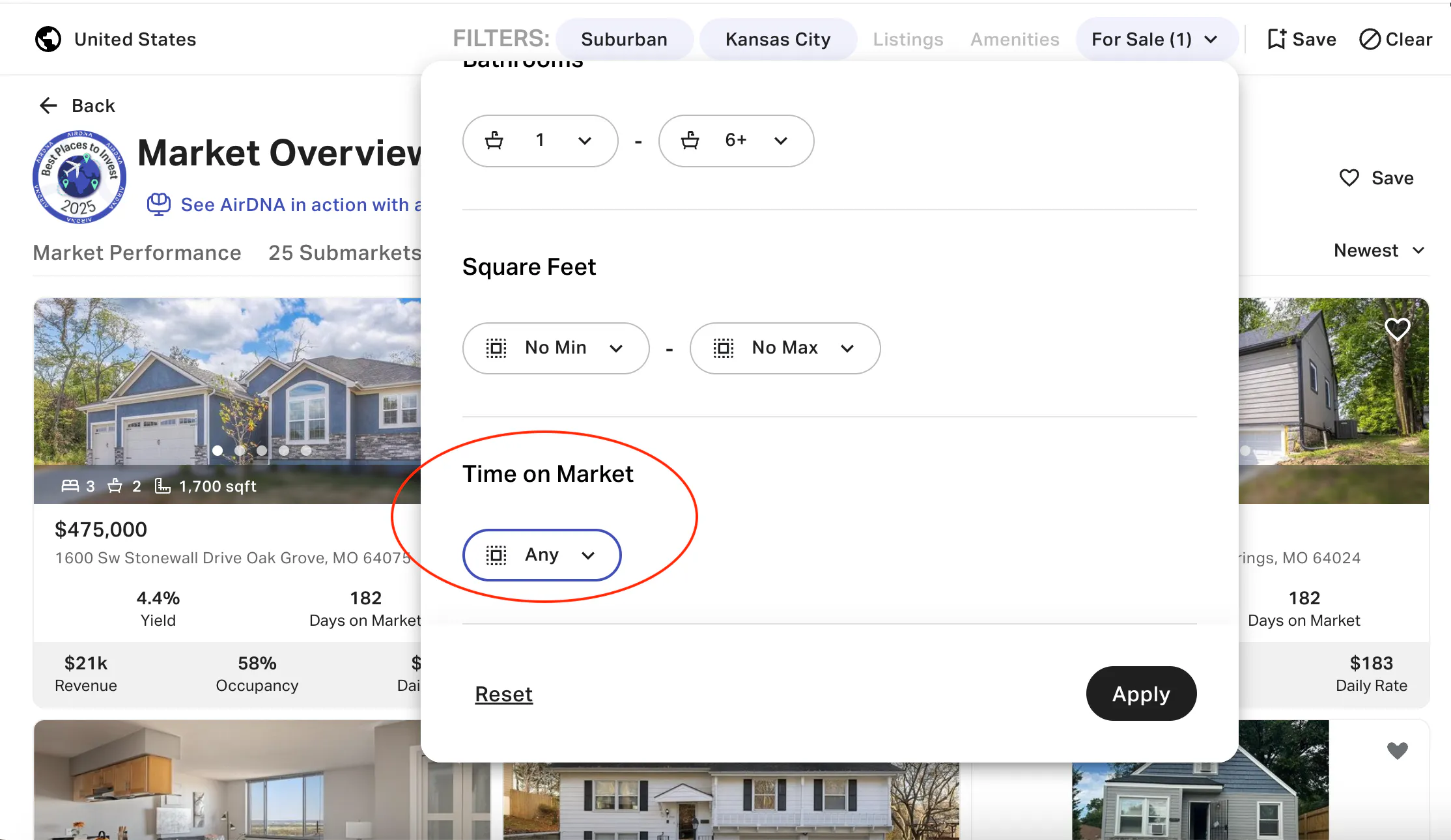Expand the No Max square feet dropdown
1451x840 pixels.
pyautogui.click(x=785, y=348)
